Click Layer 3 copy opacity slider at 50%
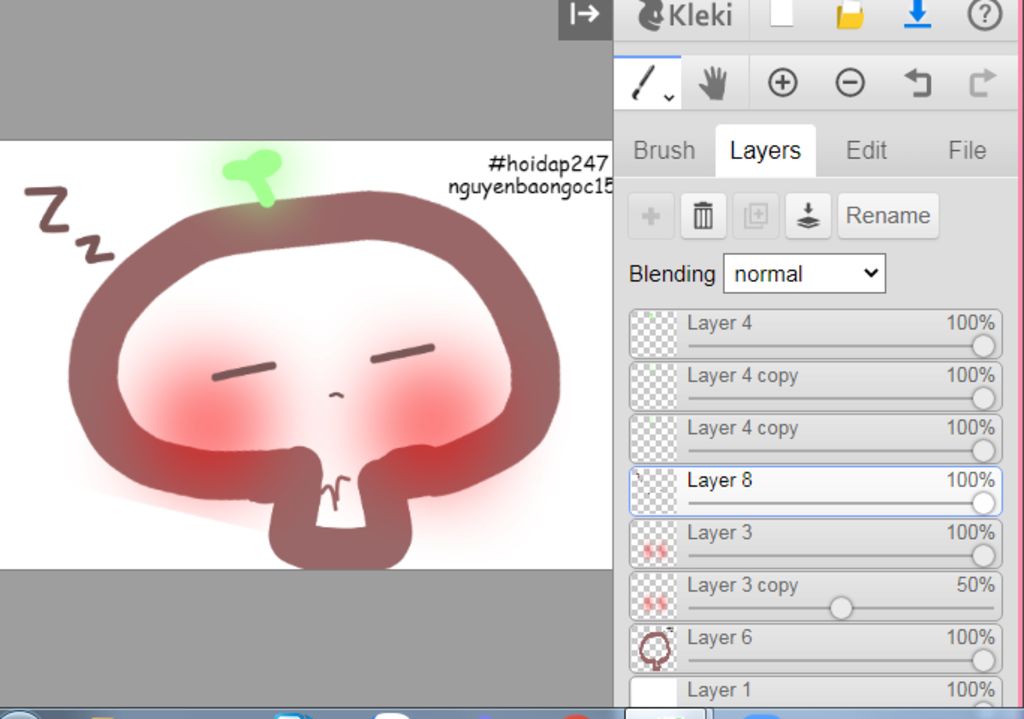 841,608
